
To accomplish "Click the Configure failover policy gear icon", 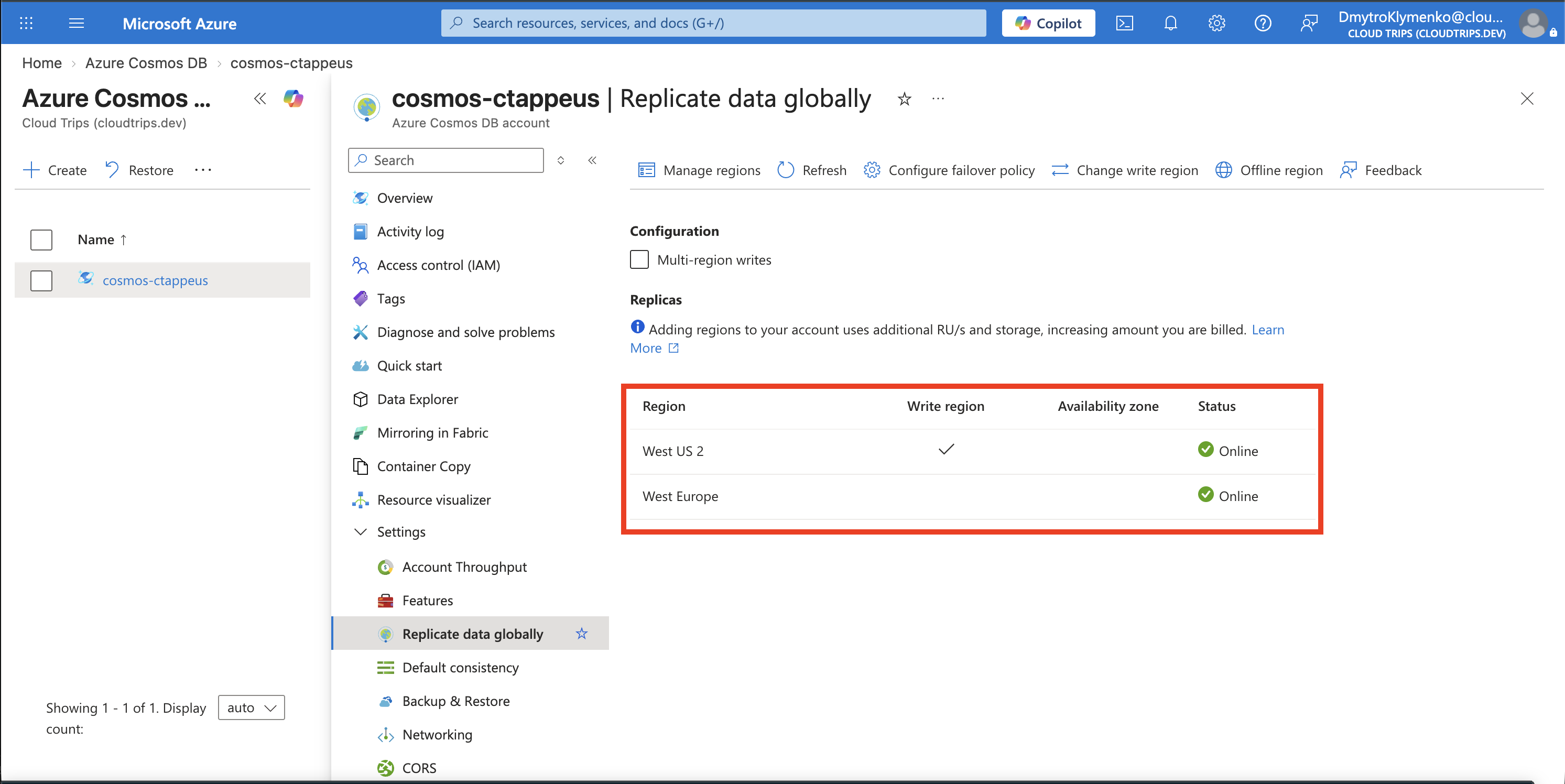I will 872,170.
